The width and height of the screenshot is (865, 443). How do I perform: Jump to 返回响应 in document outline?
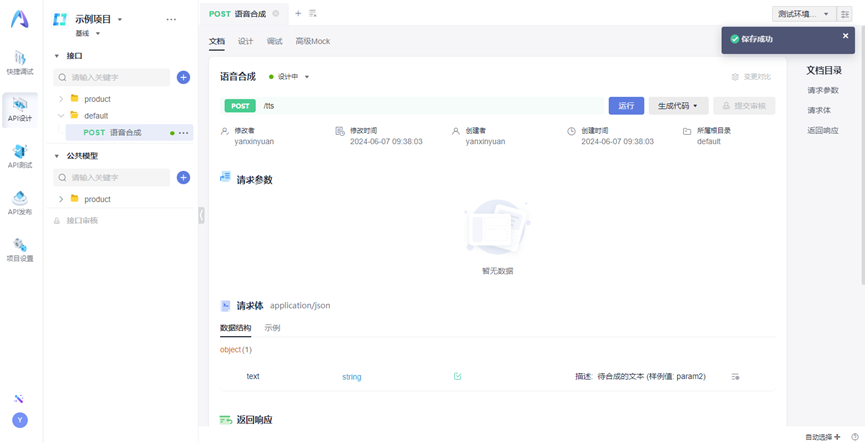tap(823, 131)
